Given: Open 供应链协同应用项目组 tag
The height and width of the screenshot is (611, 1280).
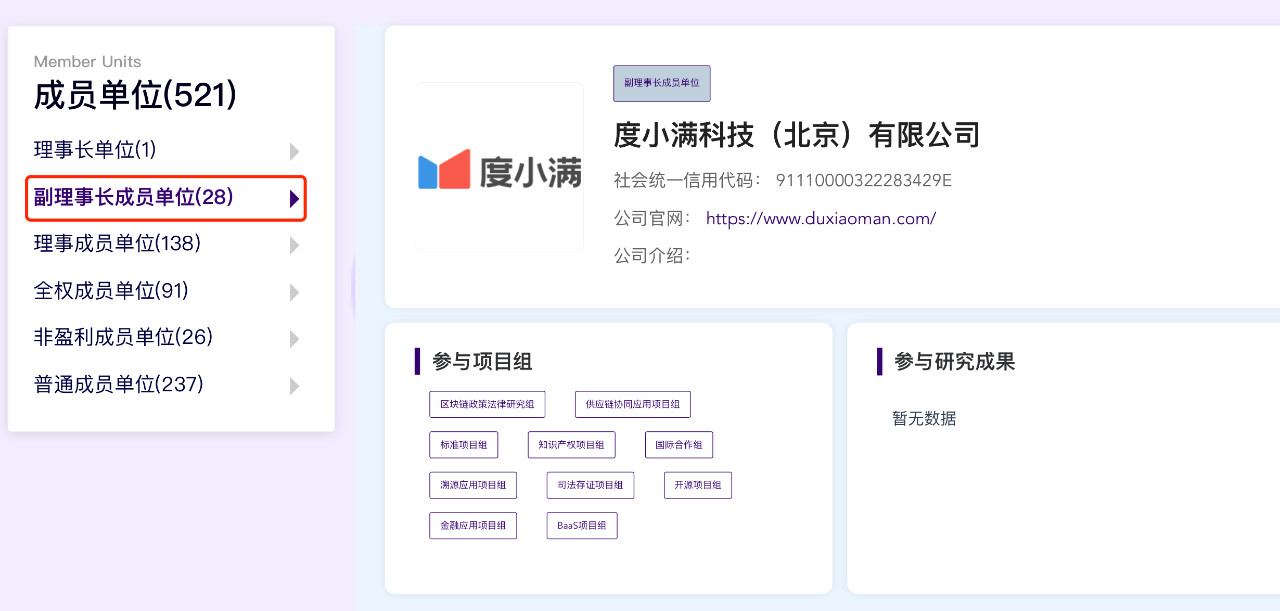Looking at the screenshot, I should click(633, 404).
